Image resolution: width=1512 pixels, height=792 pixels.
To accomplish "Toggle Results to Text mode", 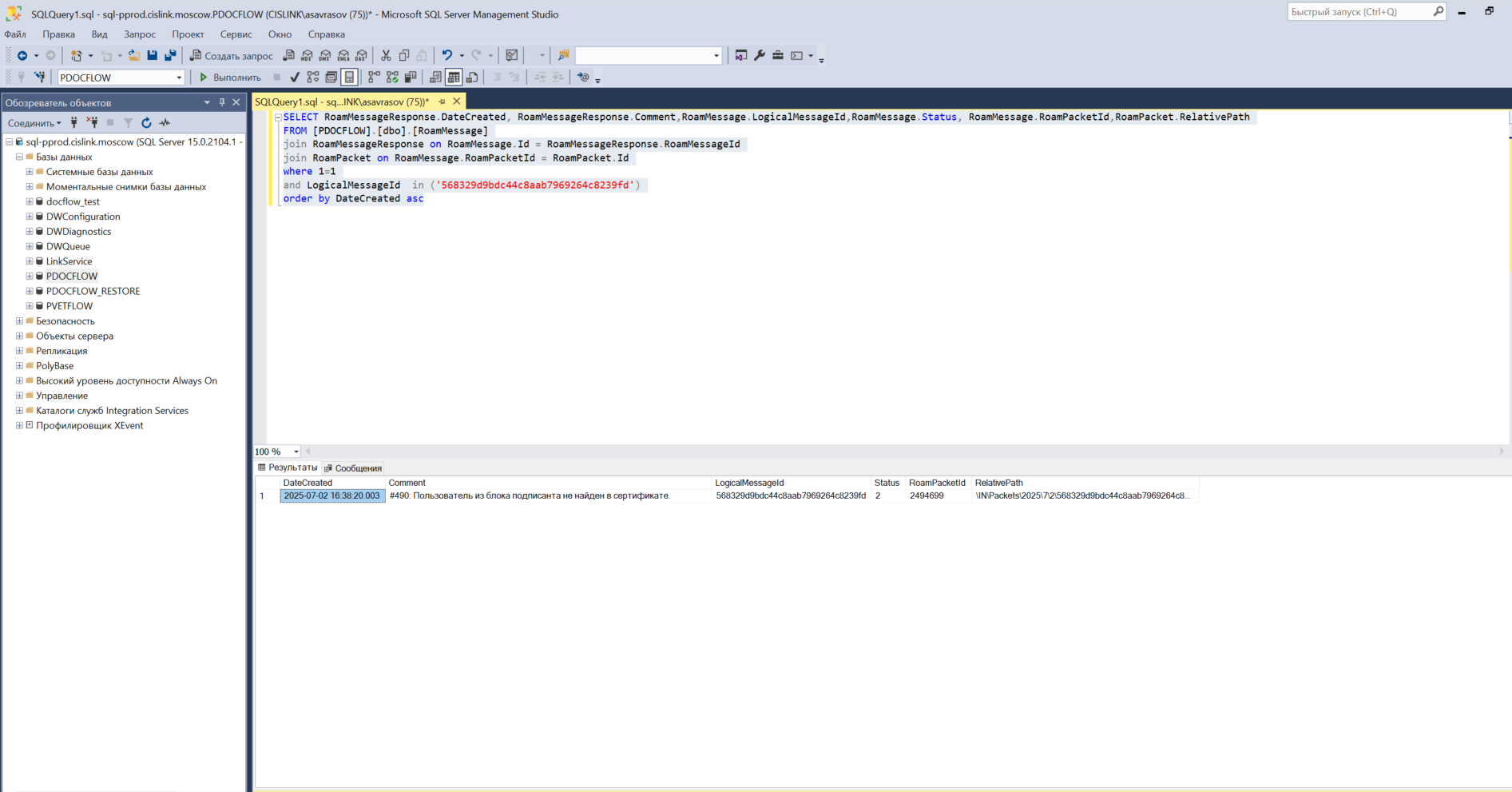I will click(x=435, y=78).
